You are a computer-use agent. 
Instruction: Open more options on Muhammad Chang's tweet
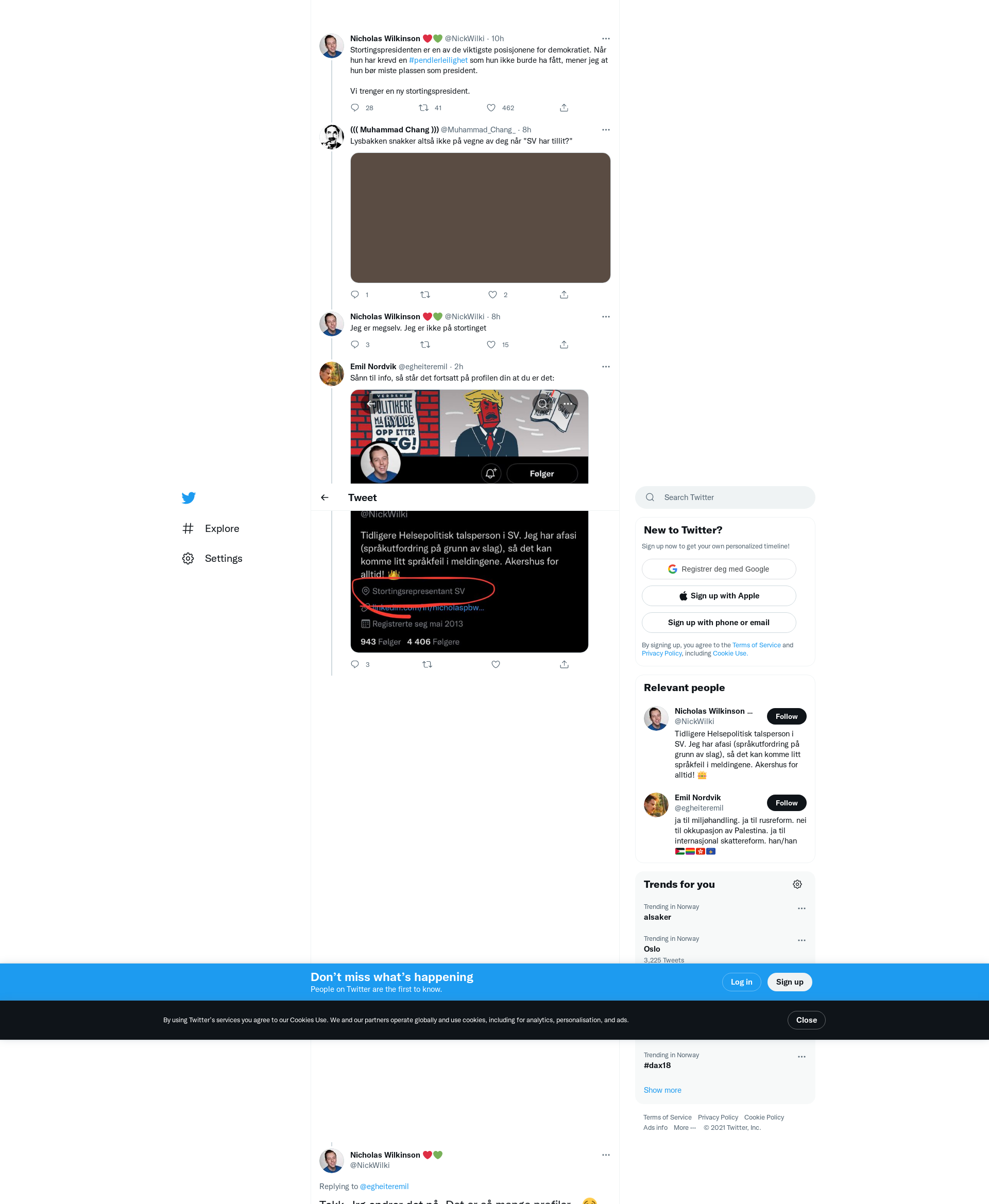coord(606,130)
